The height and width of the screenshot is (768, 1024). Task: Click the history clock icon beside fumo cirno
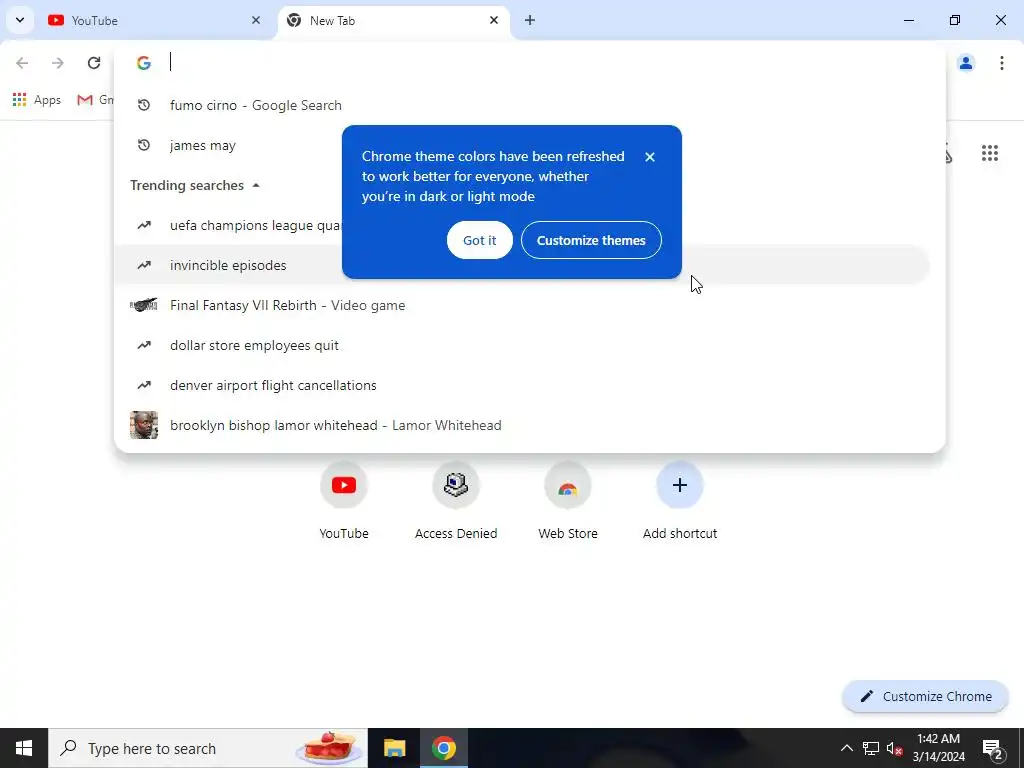pos(144,105)
